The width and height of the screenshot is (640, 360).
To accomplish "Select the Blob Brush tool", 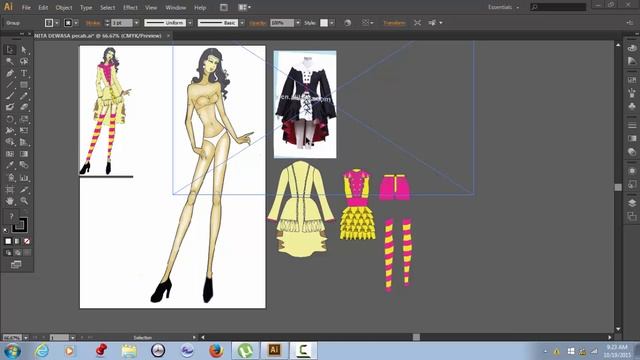I will pos(10,107).
